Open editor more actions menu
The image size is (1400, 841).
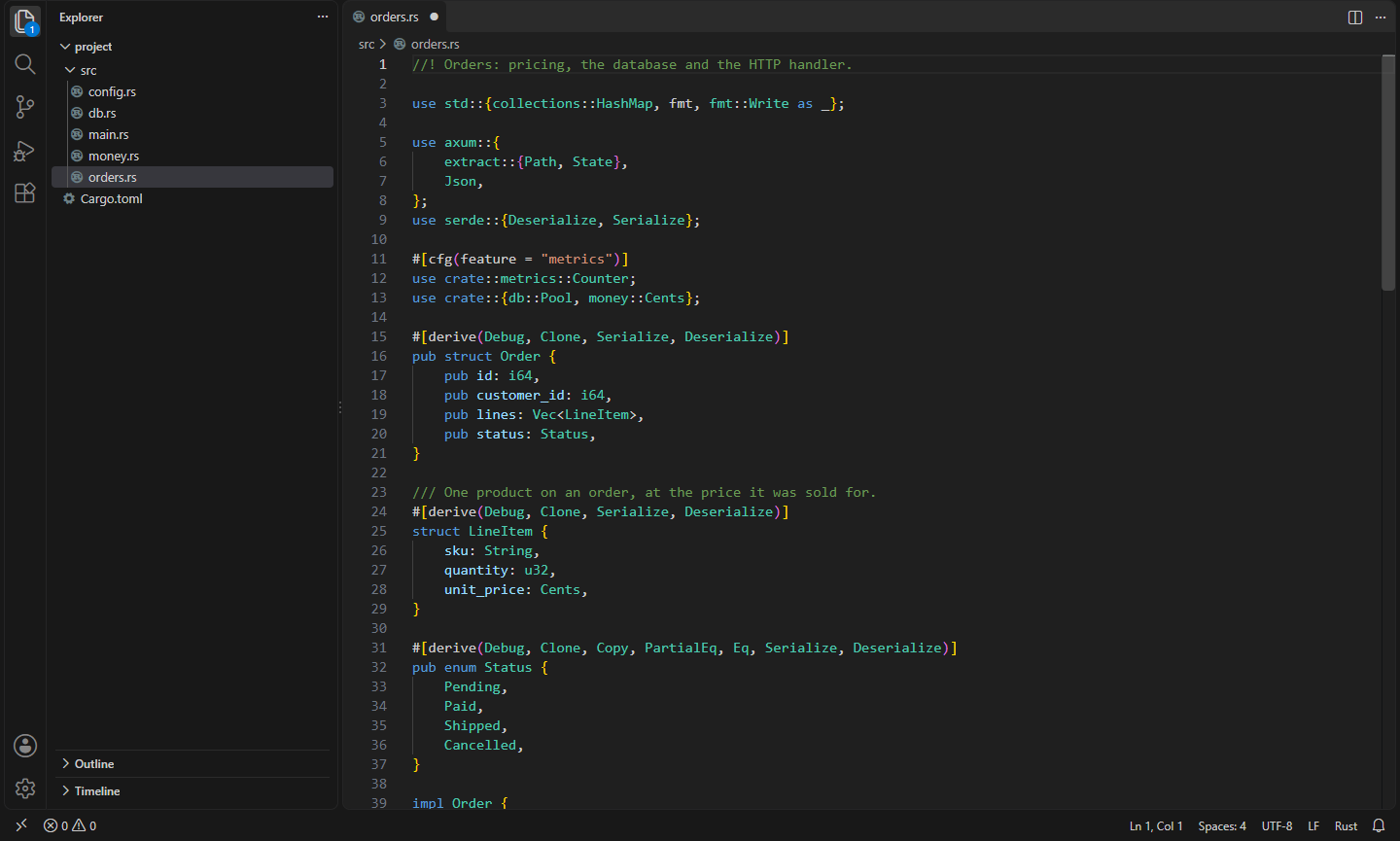coord(1381,18)
